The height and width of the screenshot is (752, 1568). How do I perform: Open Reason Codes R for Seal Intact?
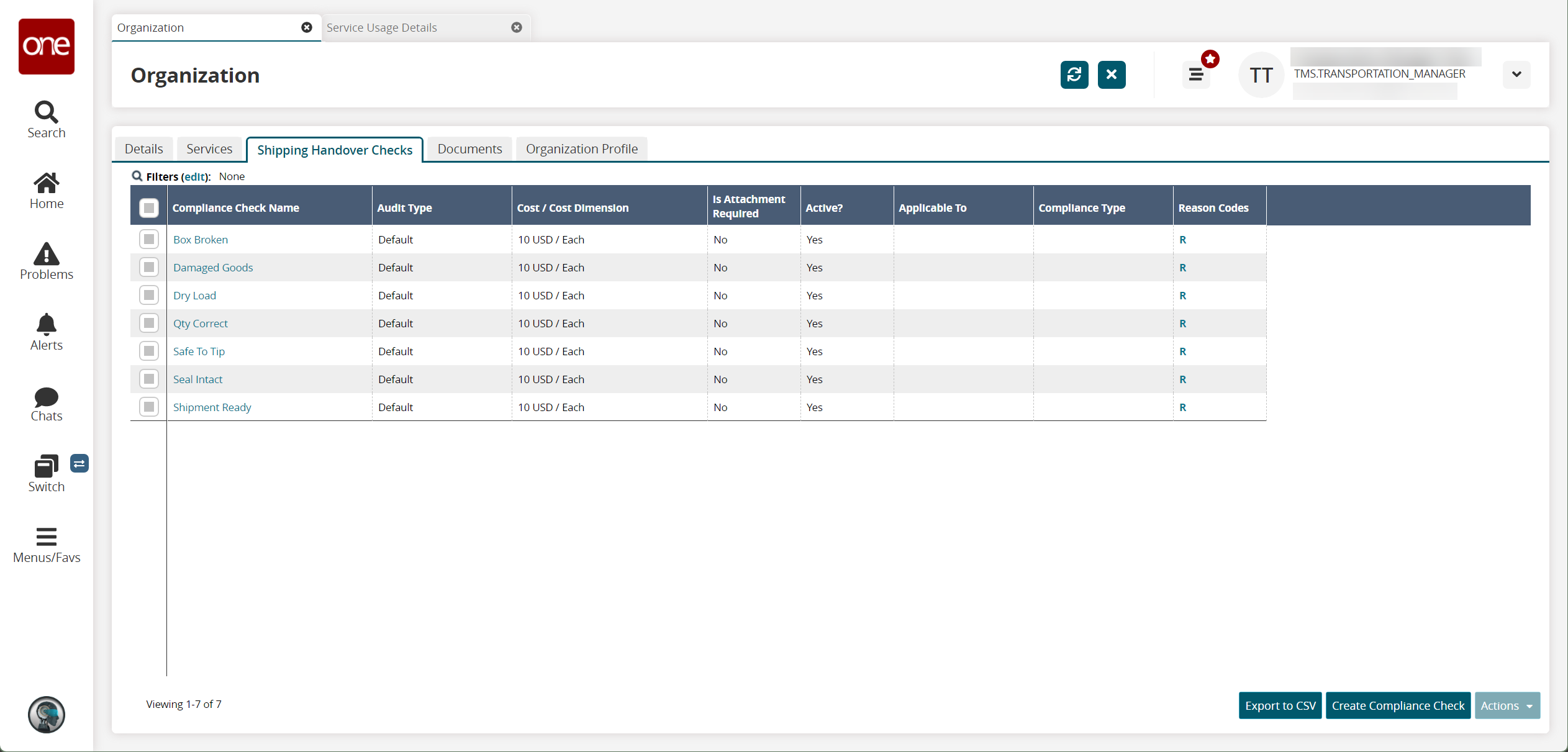tap(1183, 379)
